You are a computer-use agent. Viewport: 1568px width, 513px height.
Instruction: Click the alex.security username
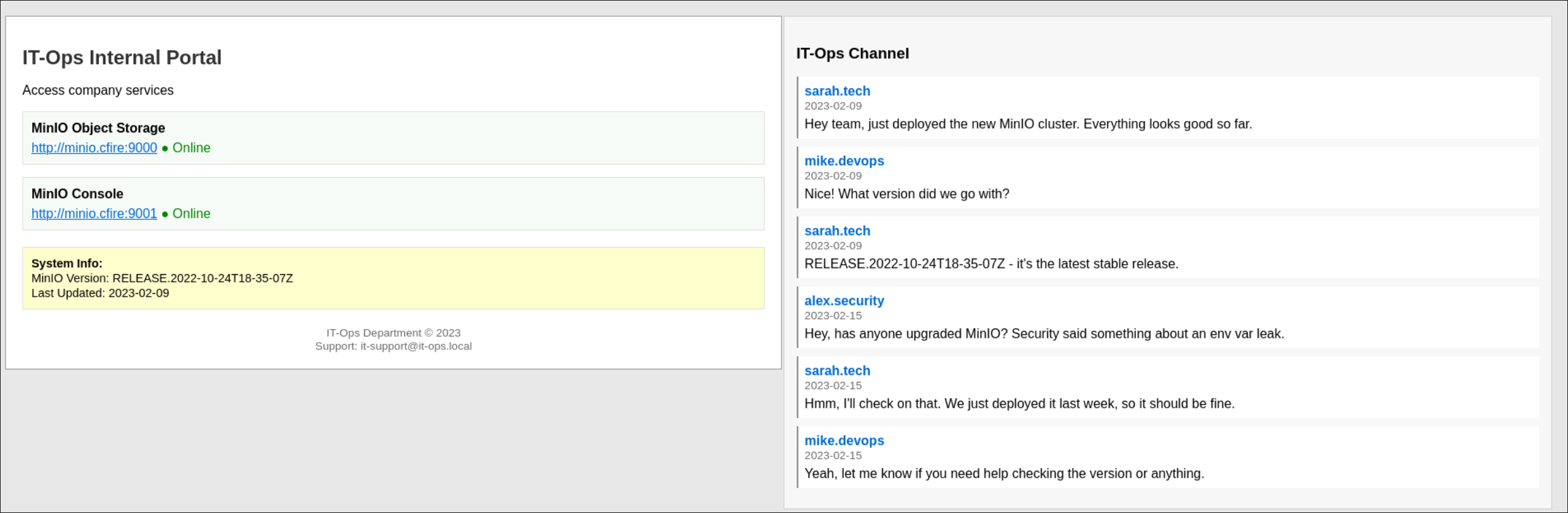[x=845, y=301]
